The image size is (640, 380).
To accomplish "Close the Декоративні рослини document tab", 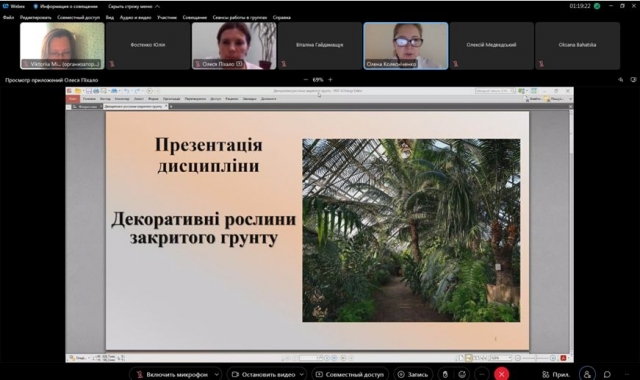I will pos(166,107).
